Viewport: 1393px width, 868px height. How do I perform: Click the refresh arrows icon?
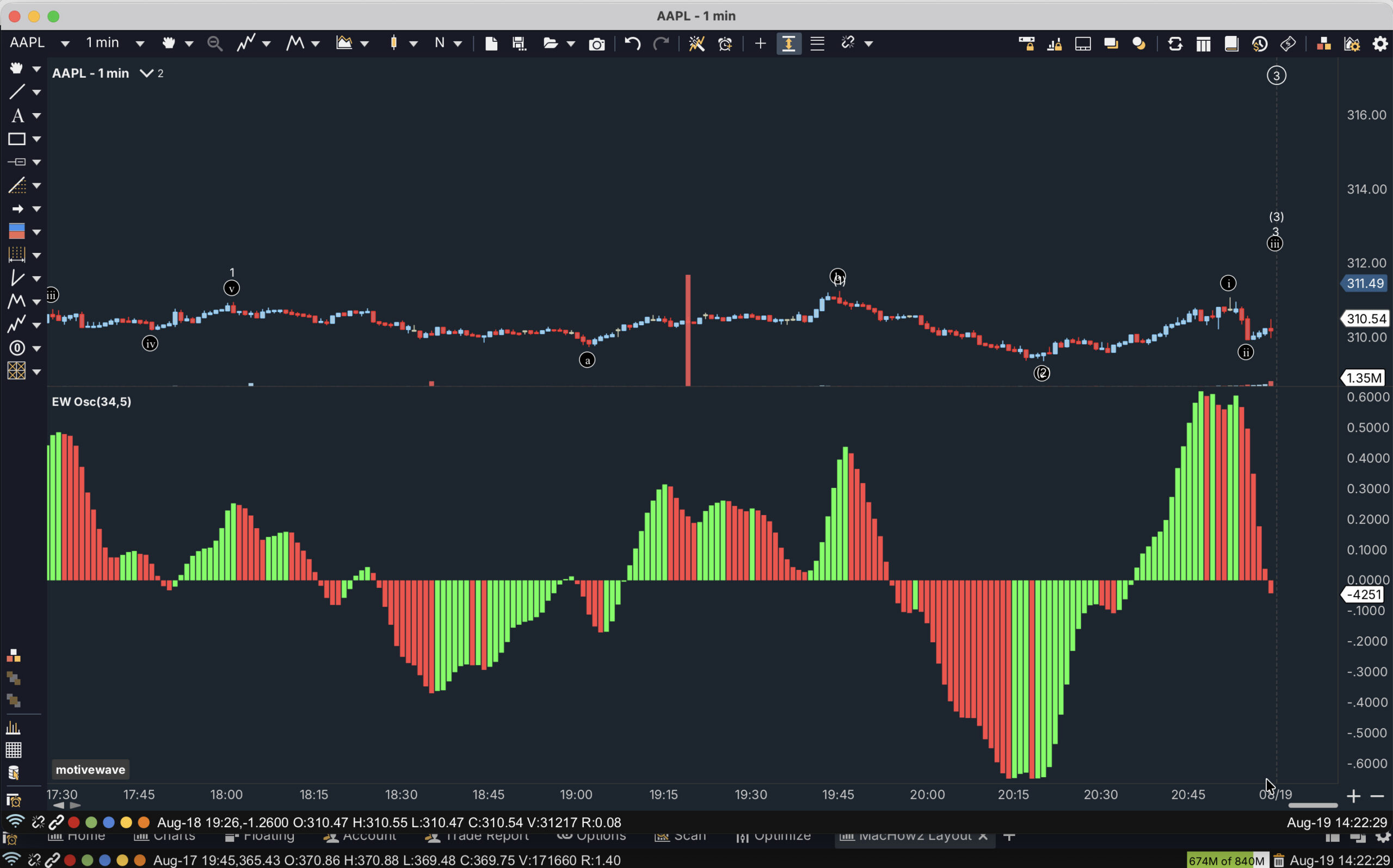pos(1175,44)
